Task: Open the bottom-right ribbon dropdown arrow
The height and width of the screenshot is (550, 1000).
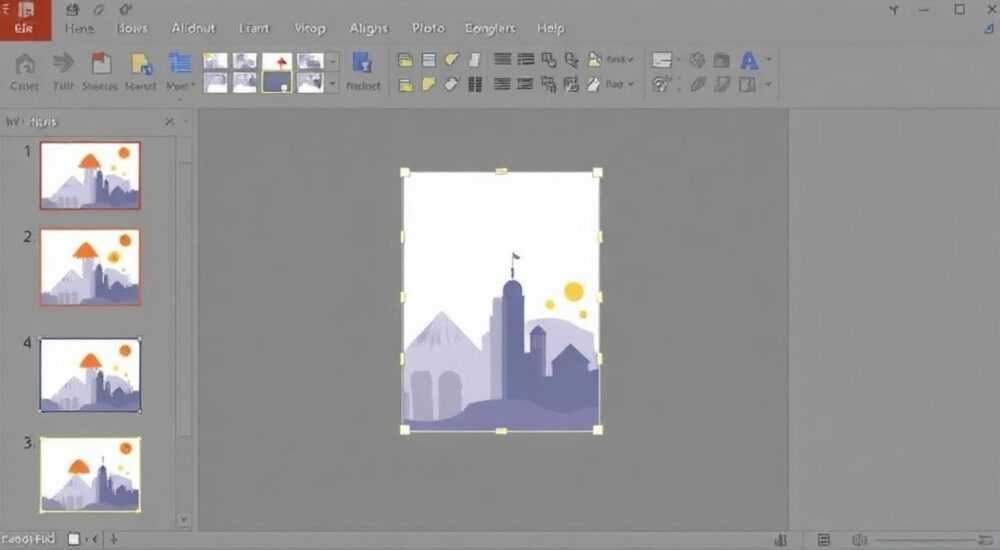Action: [768, 84]
